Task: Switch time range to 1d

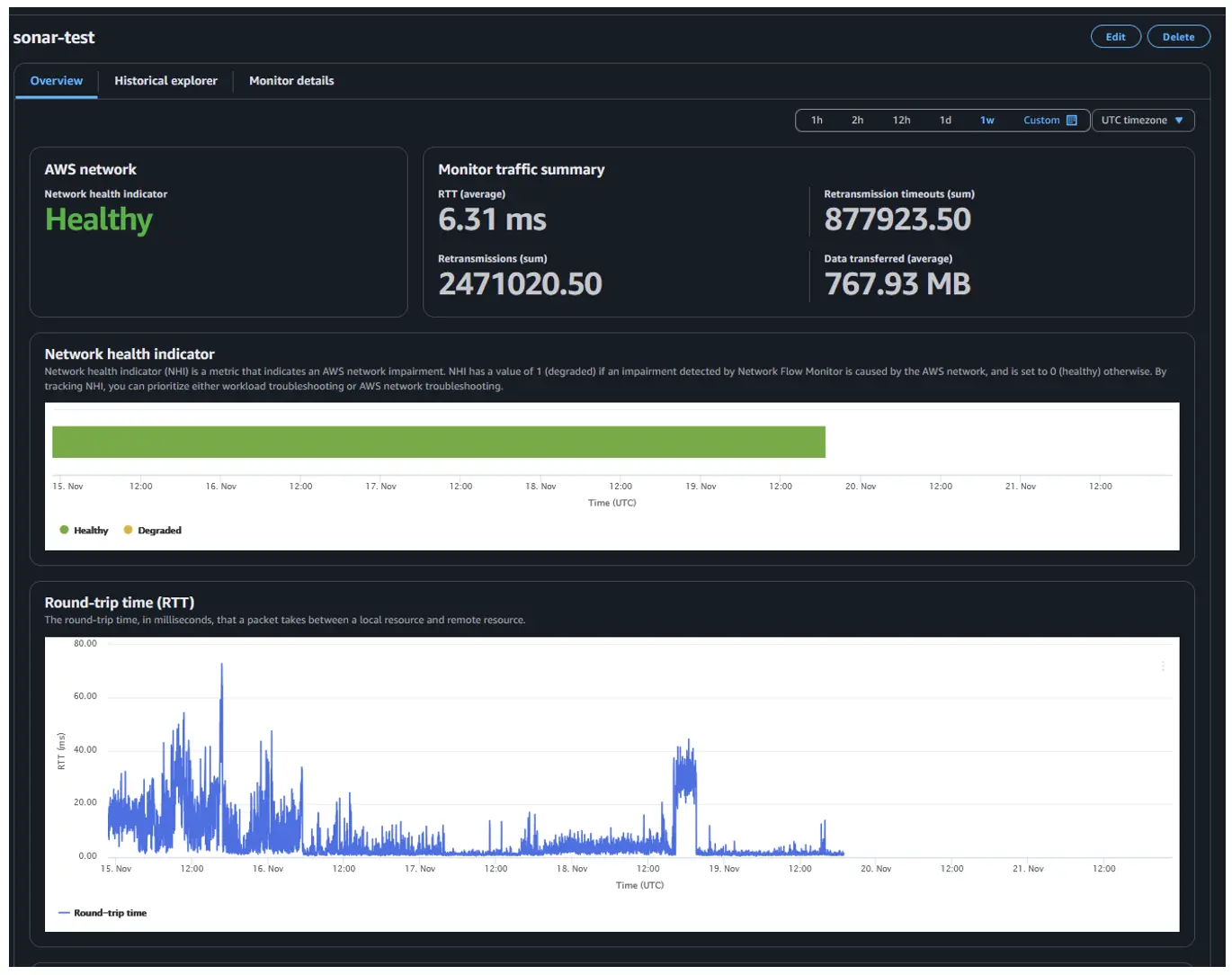Action: pos(945,121)
